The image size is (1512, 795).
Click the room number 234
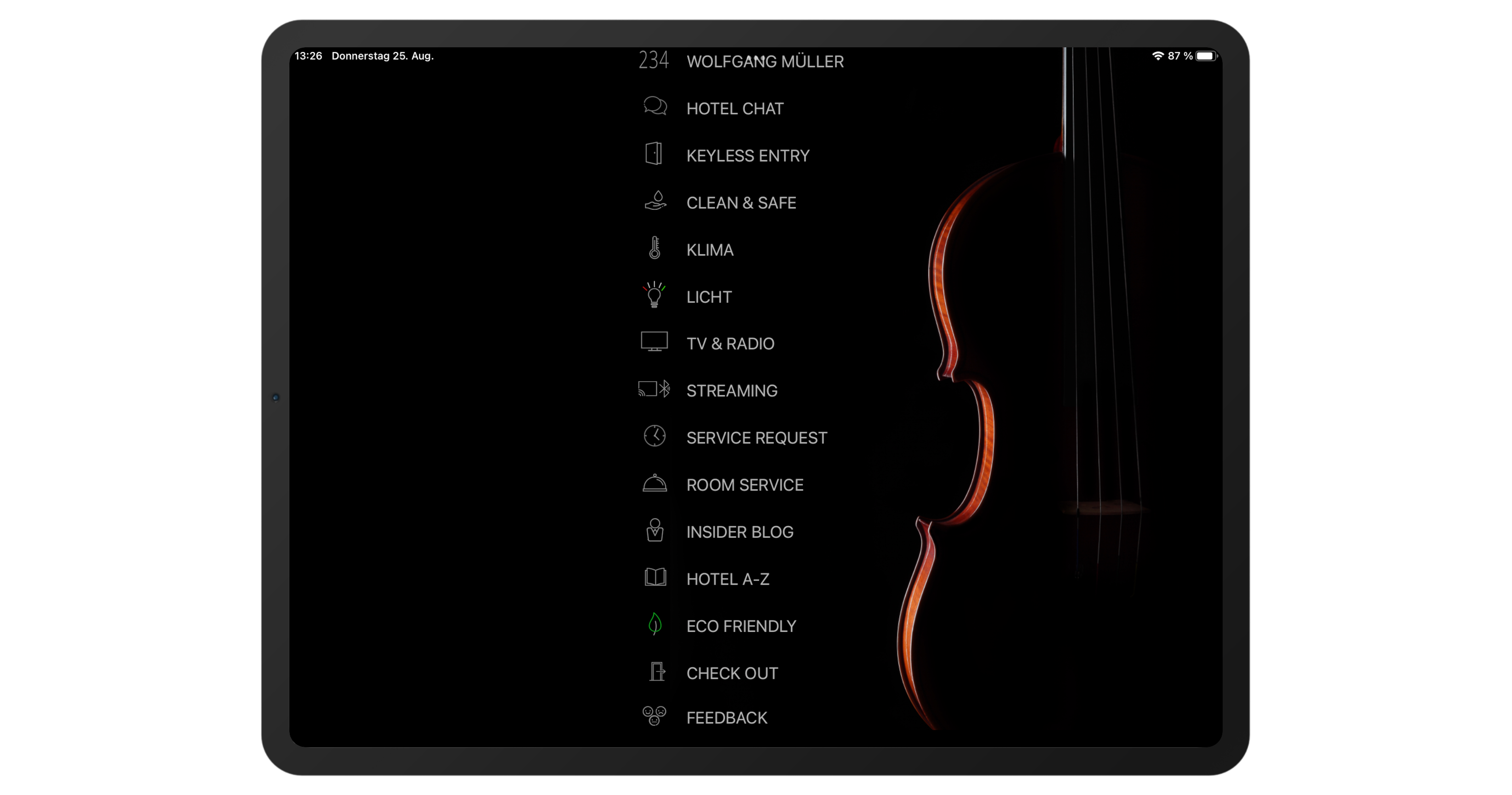coord(653,60)
